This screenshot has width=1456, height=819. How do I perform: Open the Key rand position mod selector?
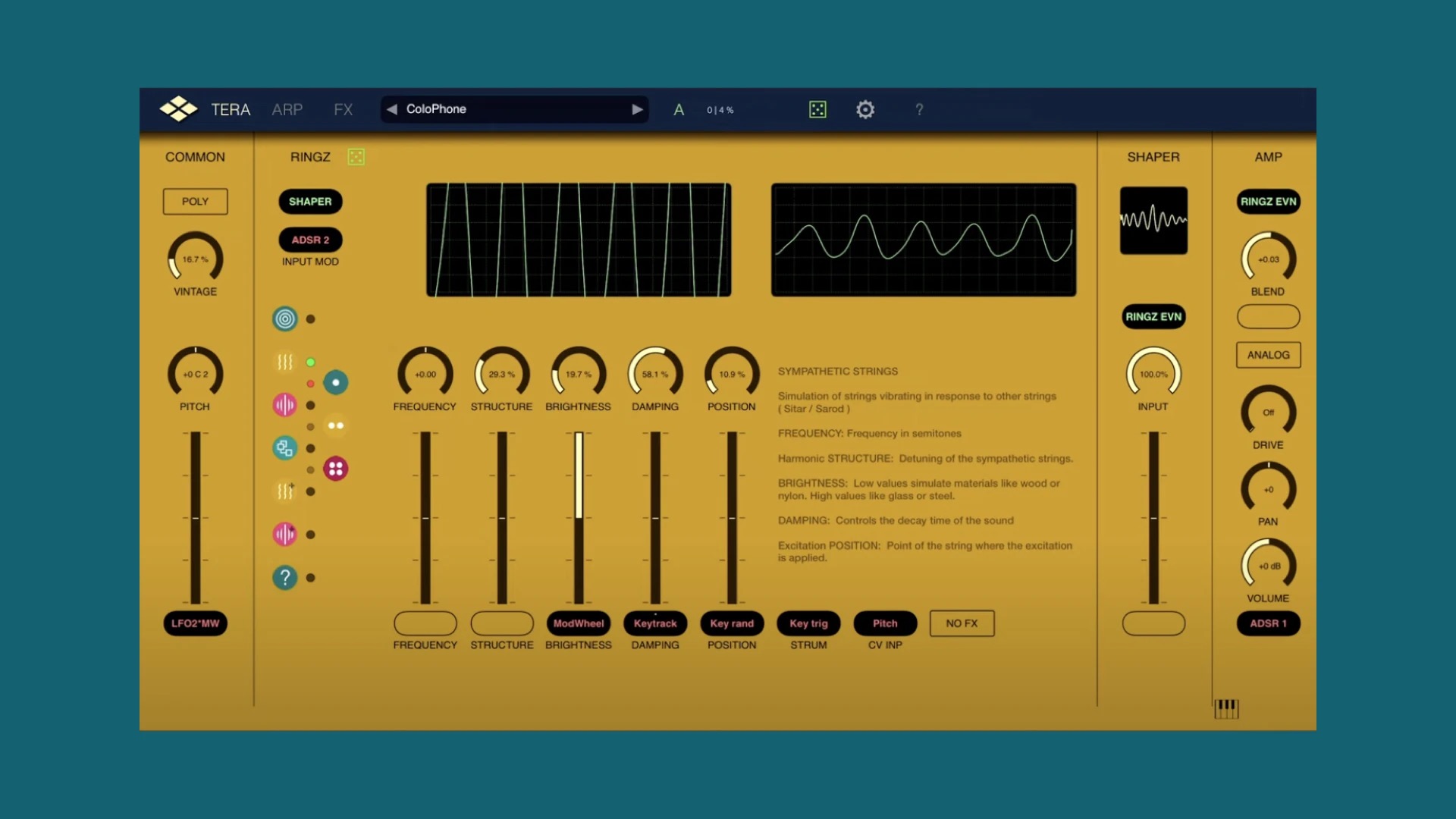tap(732, 623)
